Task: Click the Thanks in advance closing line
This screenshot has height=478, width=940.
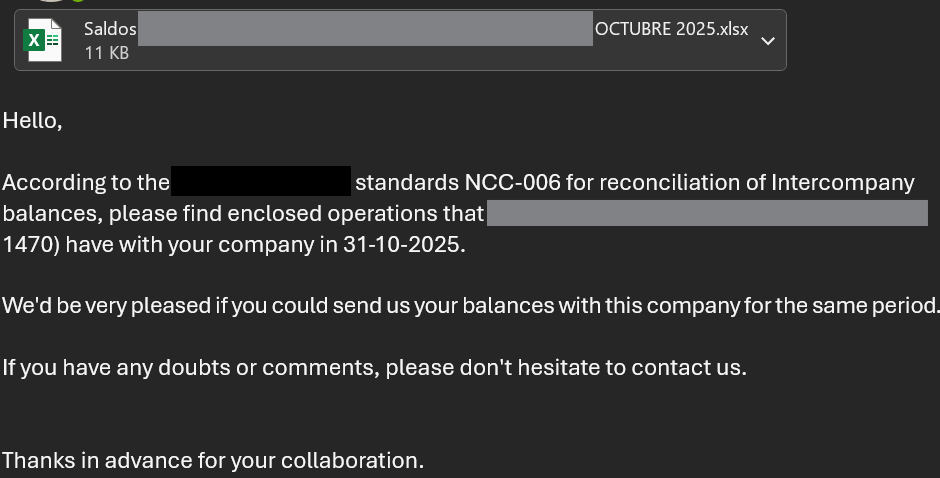Action: click(x=212, y=460)
